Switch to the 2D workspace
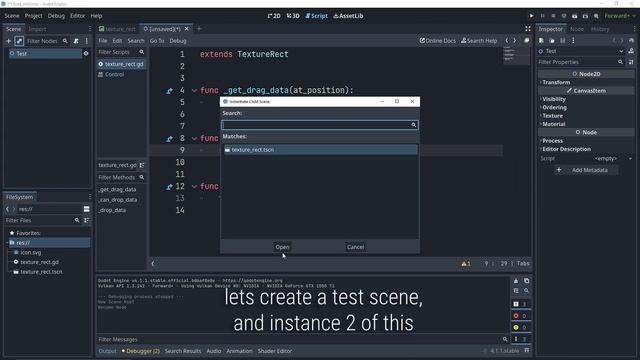Screen dimensions: 640x360 click(274, 16)
